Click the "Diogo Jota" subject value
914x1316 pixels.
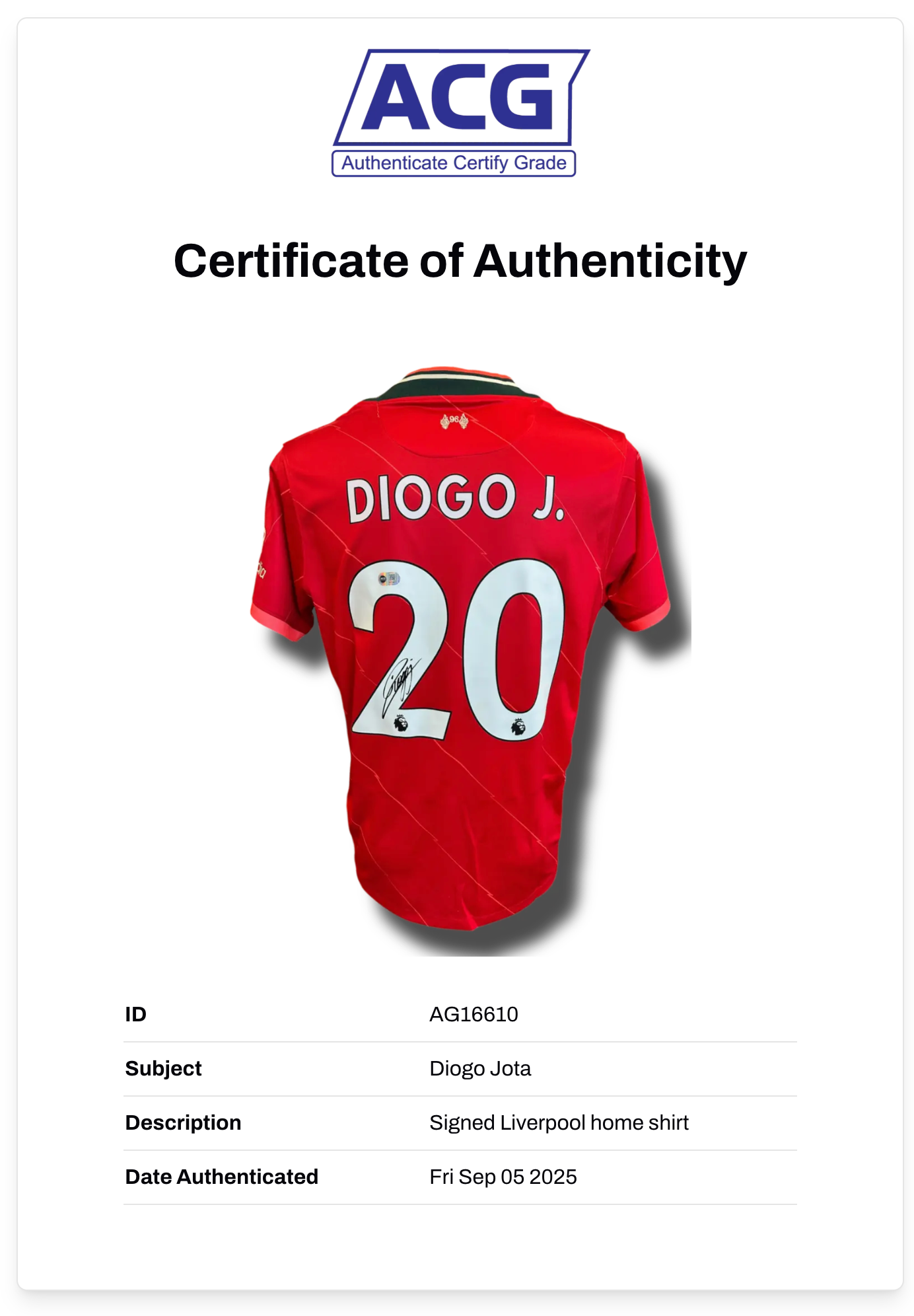[x=480, y=1068]
